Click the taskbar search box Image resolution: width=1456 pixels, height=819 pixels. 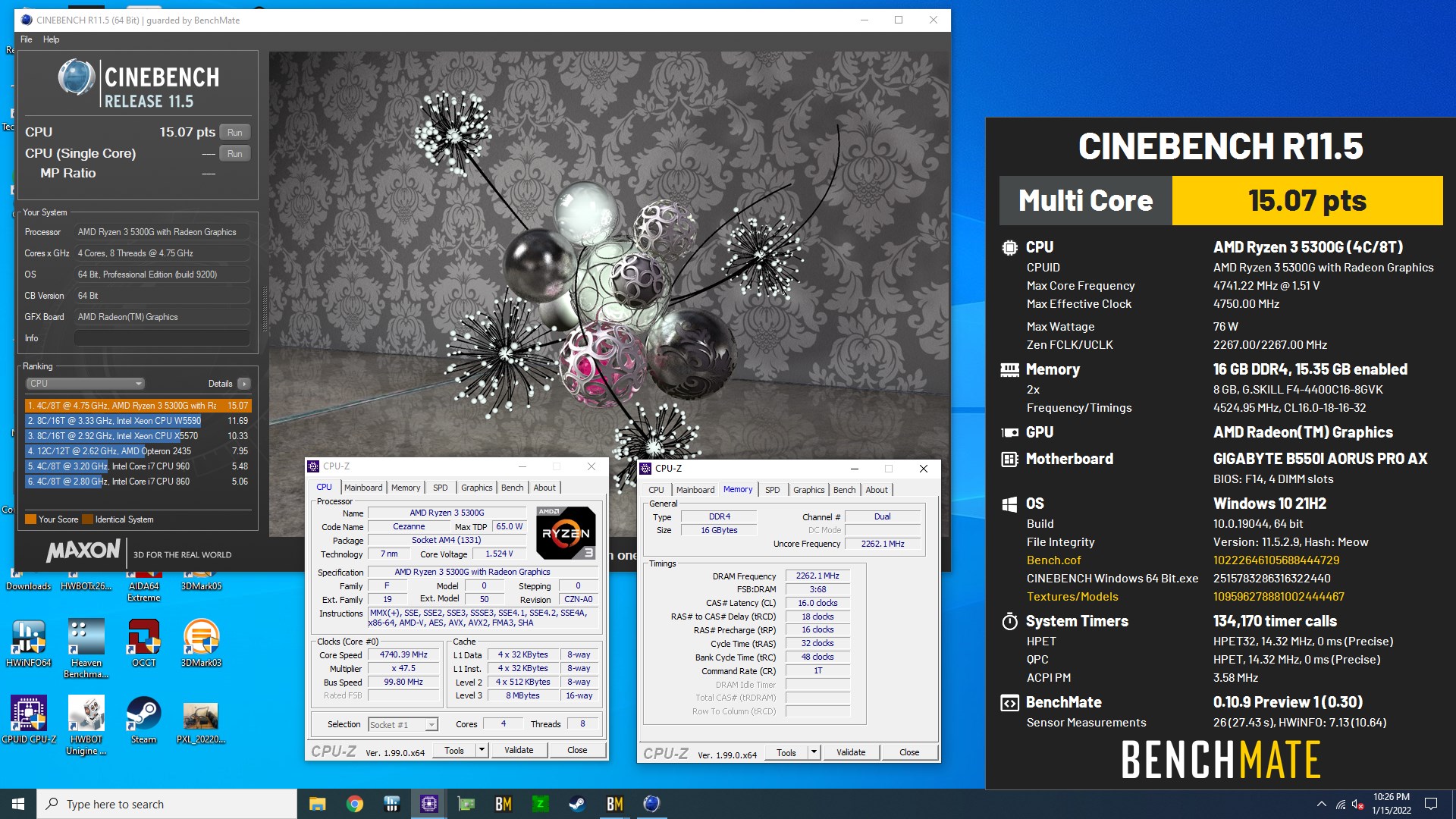[167, 804]
